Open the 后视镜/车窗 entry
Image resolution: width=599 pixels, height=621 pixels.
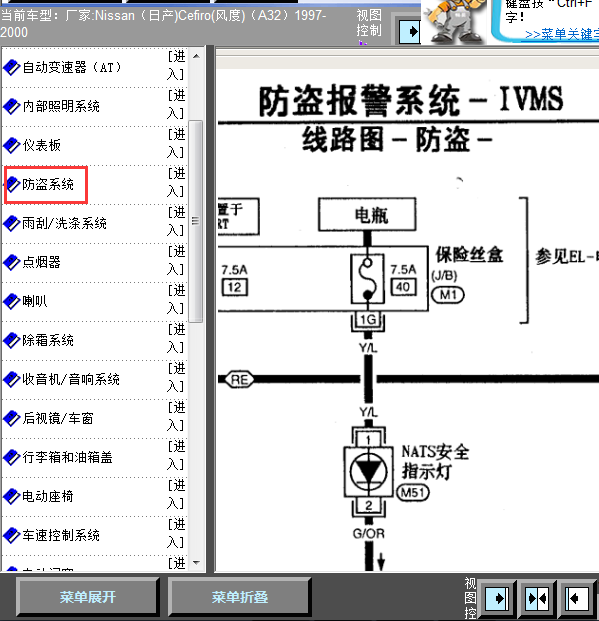click(x=58, y=418)
